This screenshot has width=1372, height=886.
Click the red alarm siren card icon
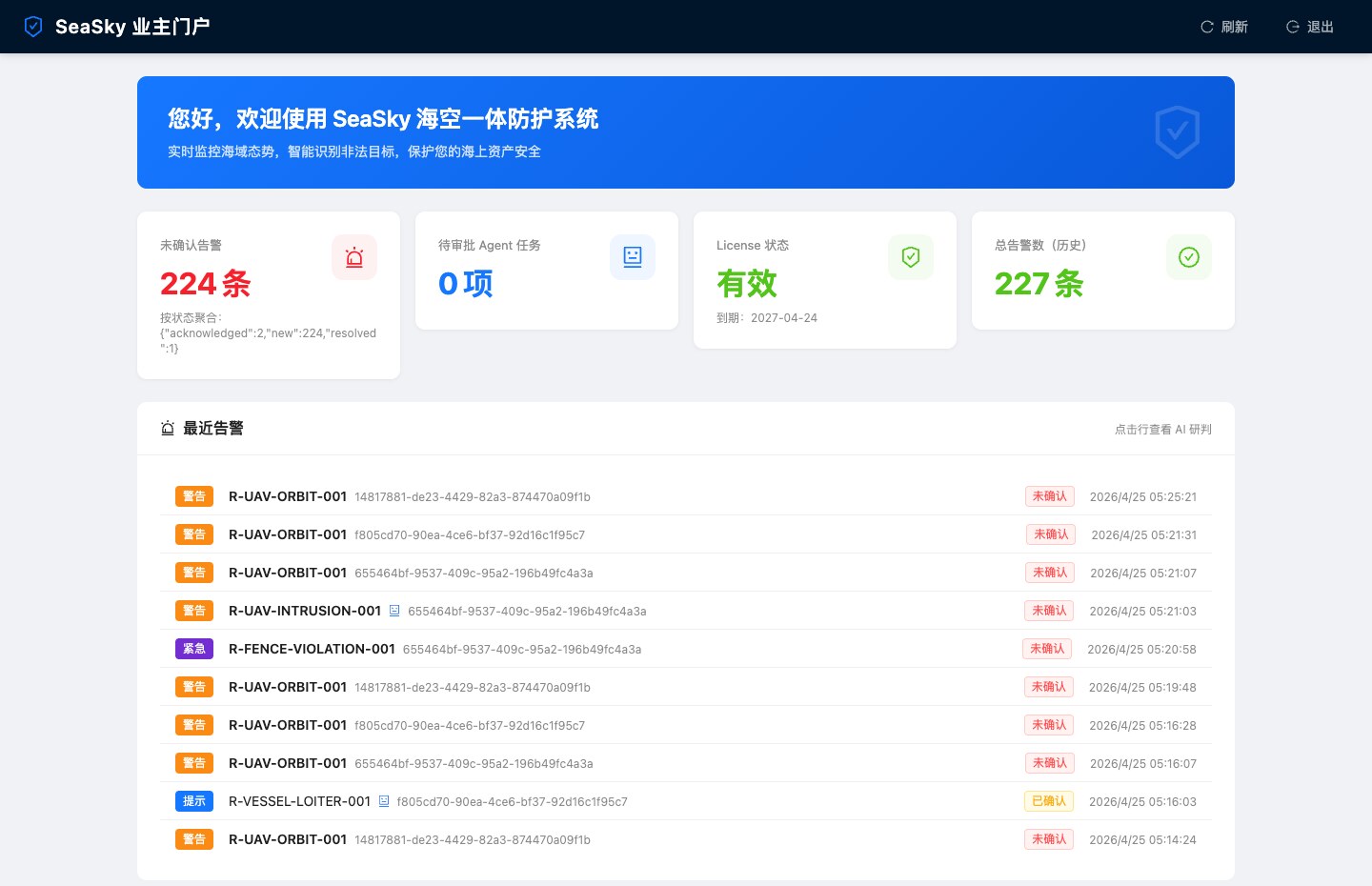(354, 257)
